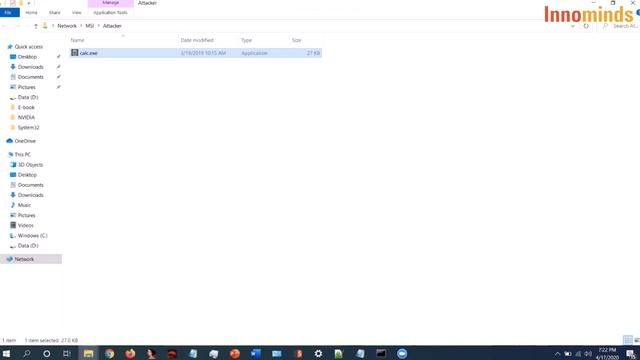Open Videos under This PC
The image size is (640, 360).
(x=25, y=225)
